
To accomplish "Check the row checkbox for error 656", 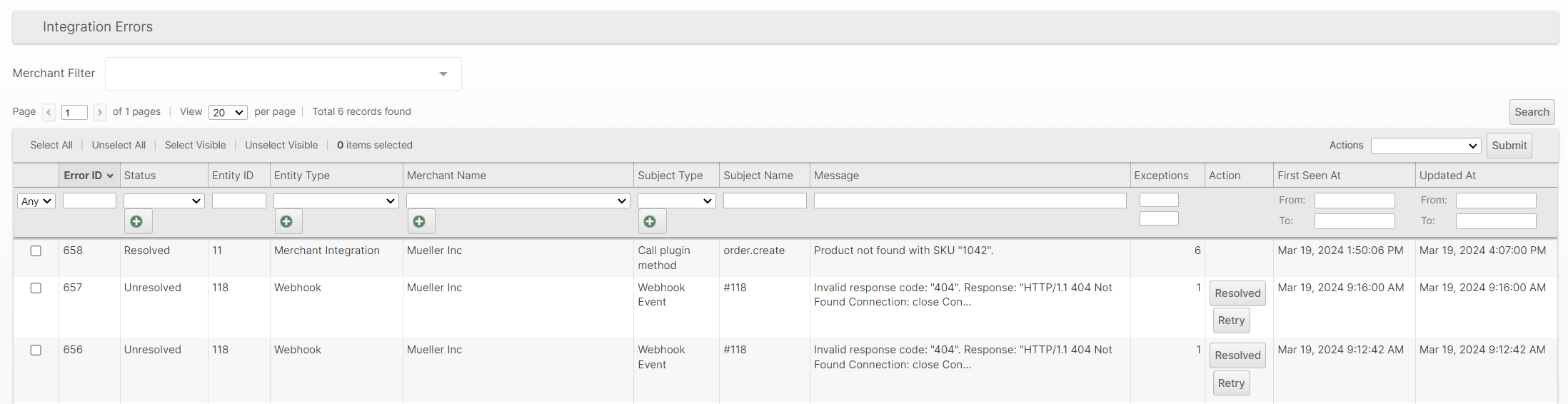I will tap(36, 350).
